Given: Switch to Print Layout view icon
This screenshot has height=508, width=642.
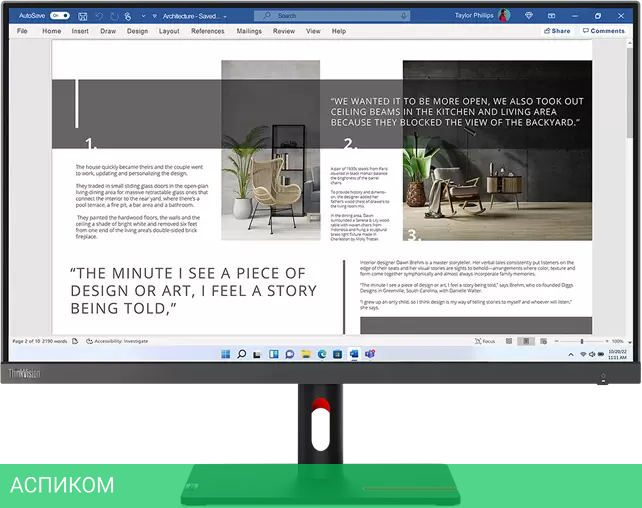Looking at the screenshot, I should (x=525, y=341).
